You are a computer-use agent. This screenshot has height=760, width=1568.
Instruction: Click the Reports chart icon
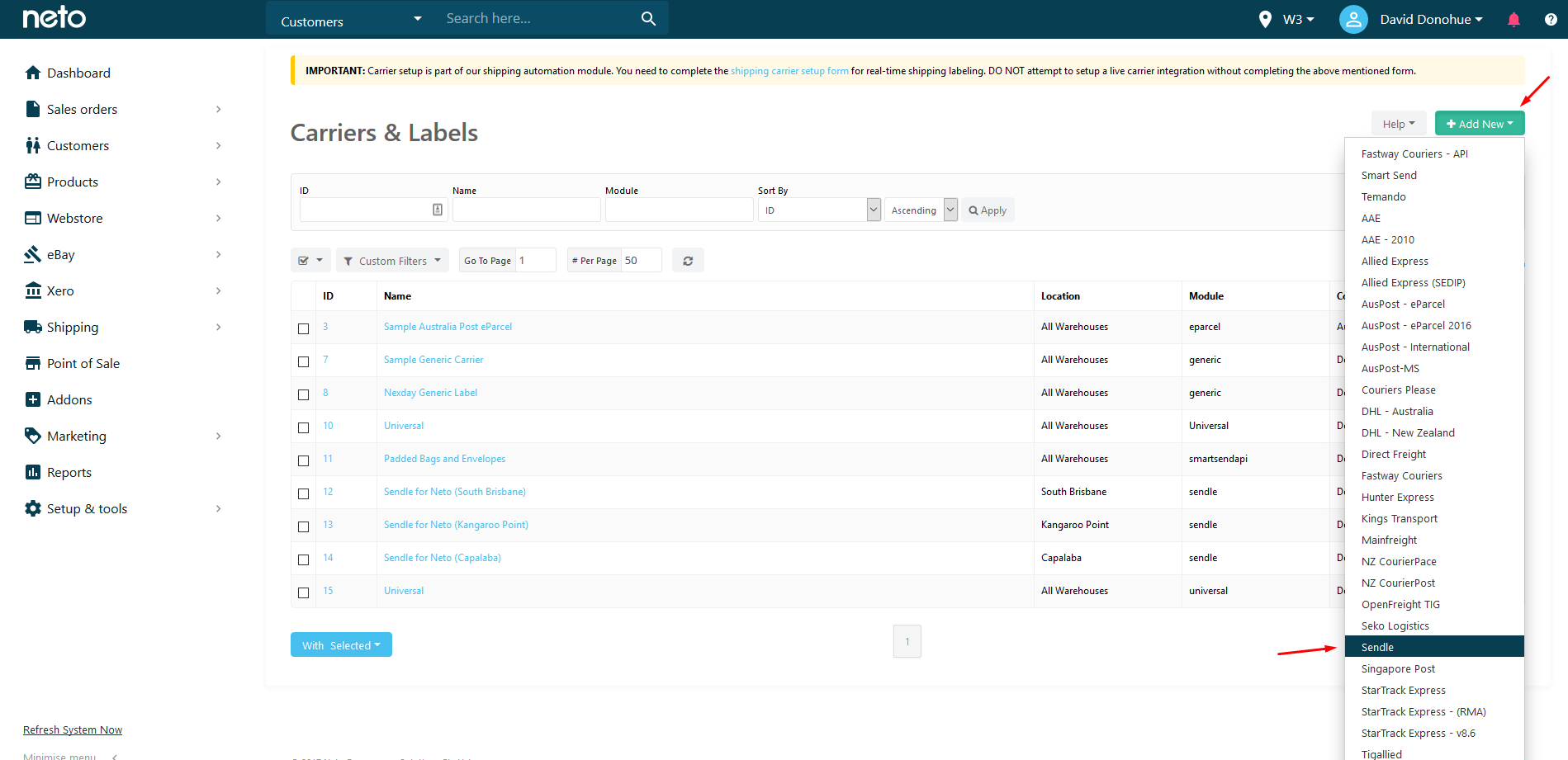point(33,472)
